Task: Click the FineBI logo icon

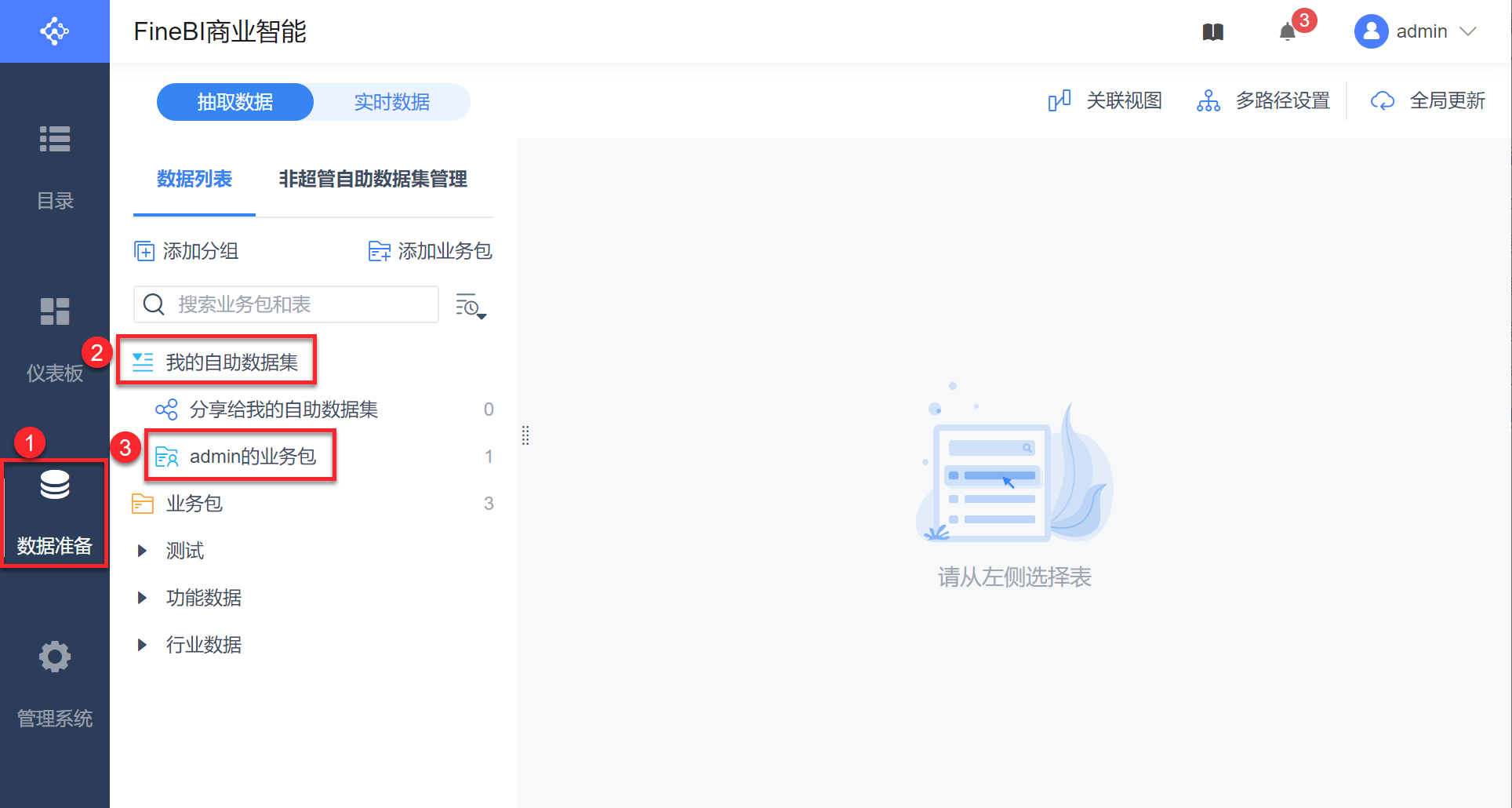Action: coord(55,31)
